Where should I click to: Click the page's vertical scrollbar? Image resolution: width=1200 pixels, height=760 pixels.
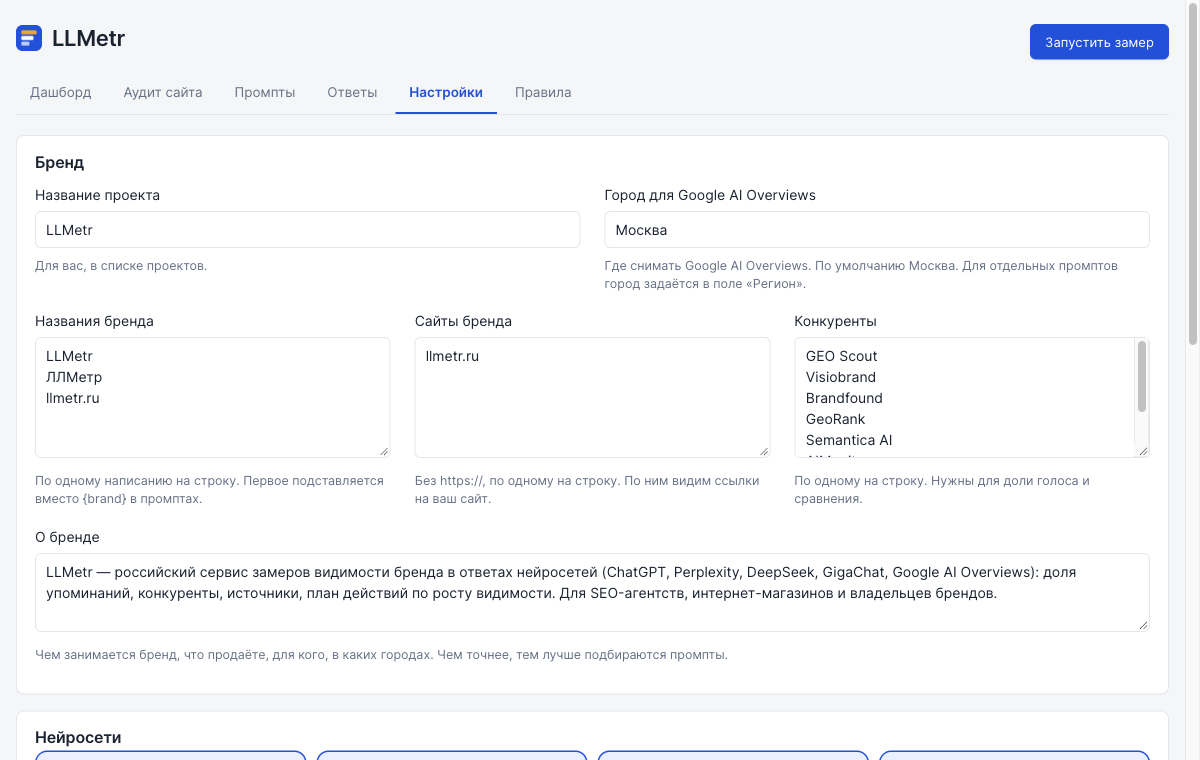pyautogui.click(x=1192, y=175)
